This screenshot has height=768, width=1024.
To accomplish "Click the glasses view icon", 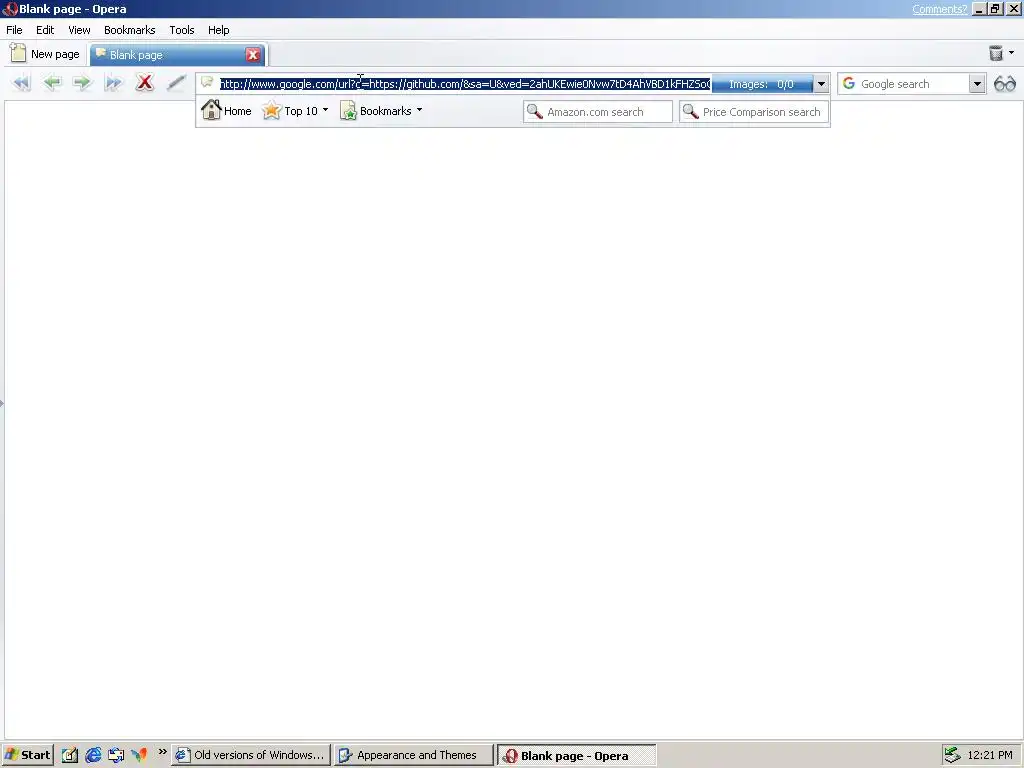I will pos(1005,84).
